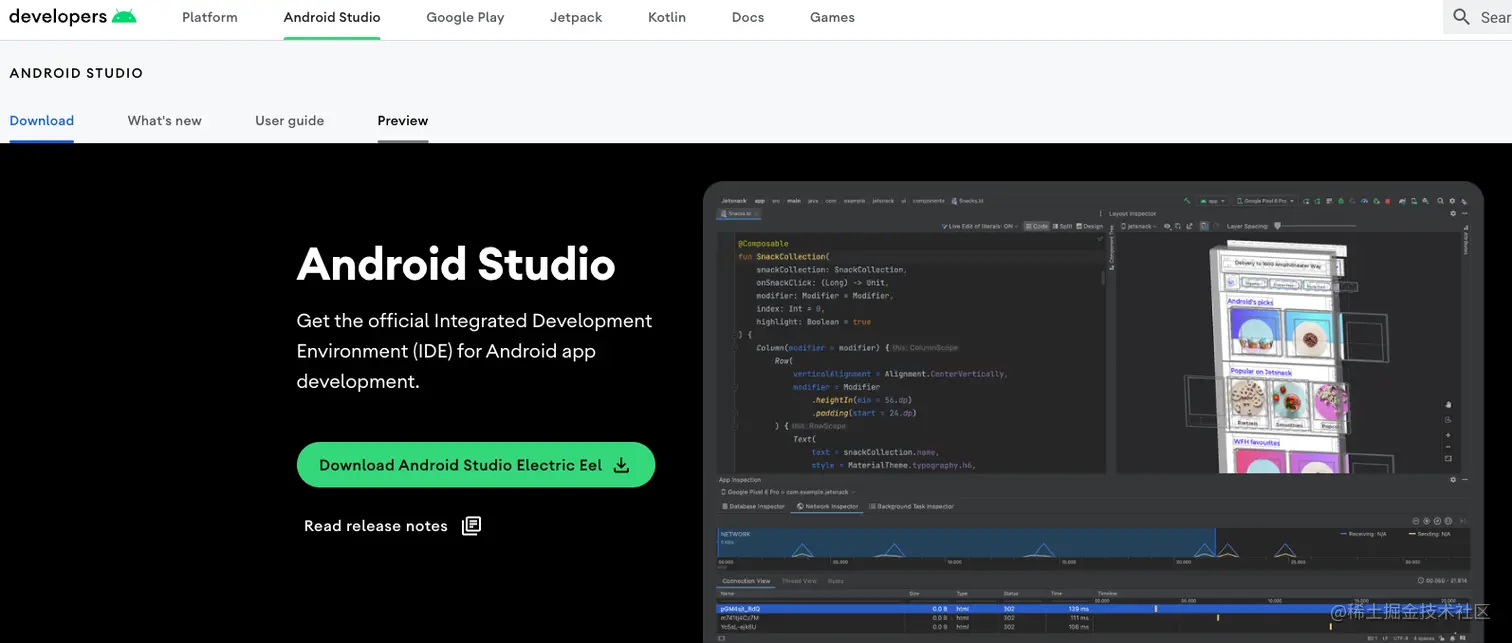Open the Docs tab
This screenshot has width=1512, height=643.
tap(748, 17)
